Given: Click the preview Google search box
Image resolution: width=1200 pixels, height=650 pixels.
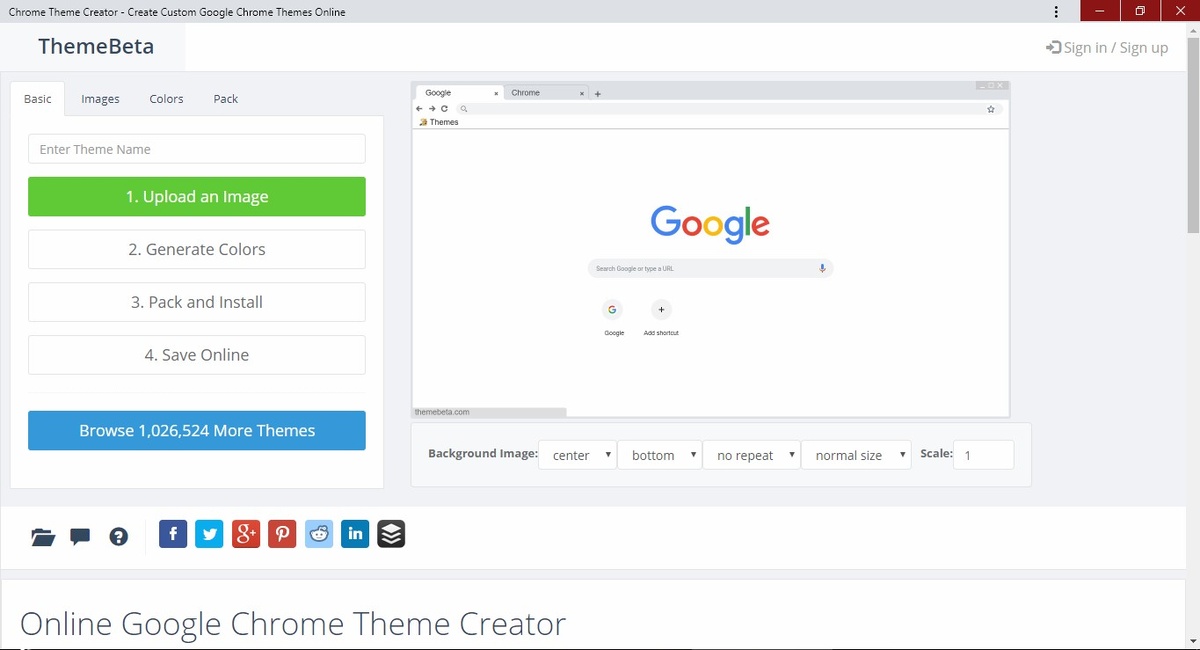Looking at the screenshot, I should coord(710,268).
